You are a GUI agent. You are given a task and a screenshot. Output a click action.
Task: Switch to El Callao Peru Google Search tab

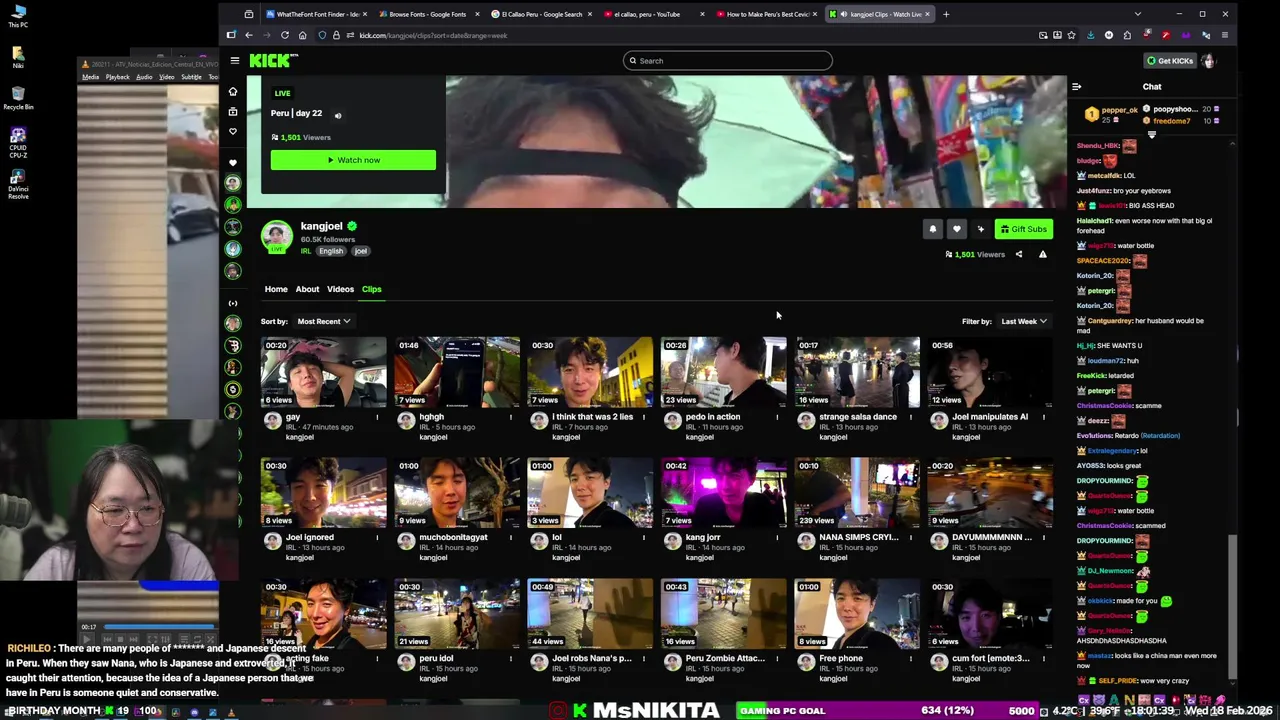pos(540,14)
